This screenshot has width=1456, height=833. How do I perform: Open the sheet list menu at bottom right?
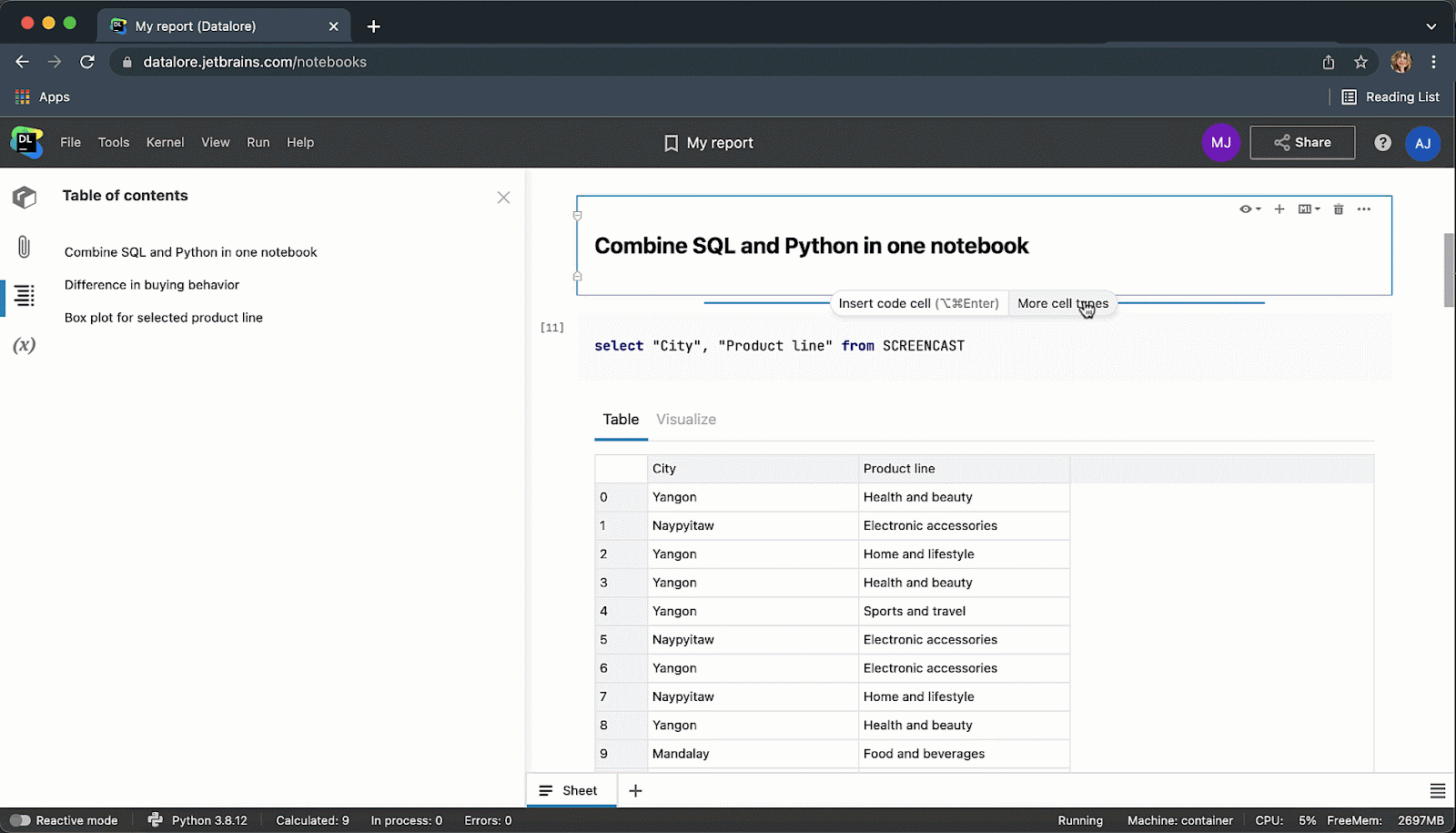tap(1437, 791)
